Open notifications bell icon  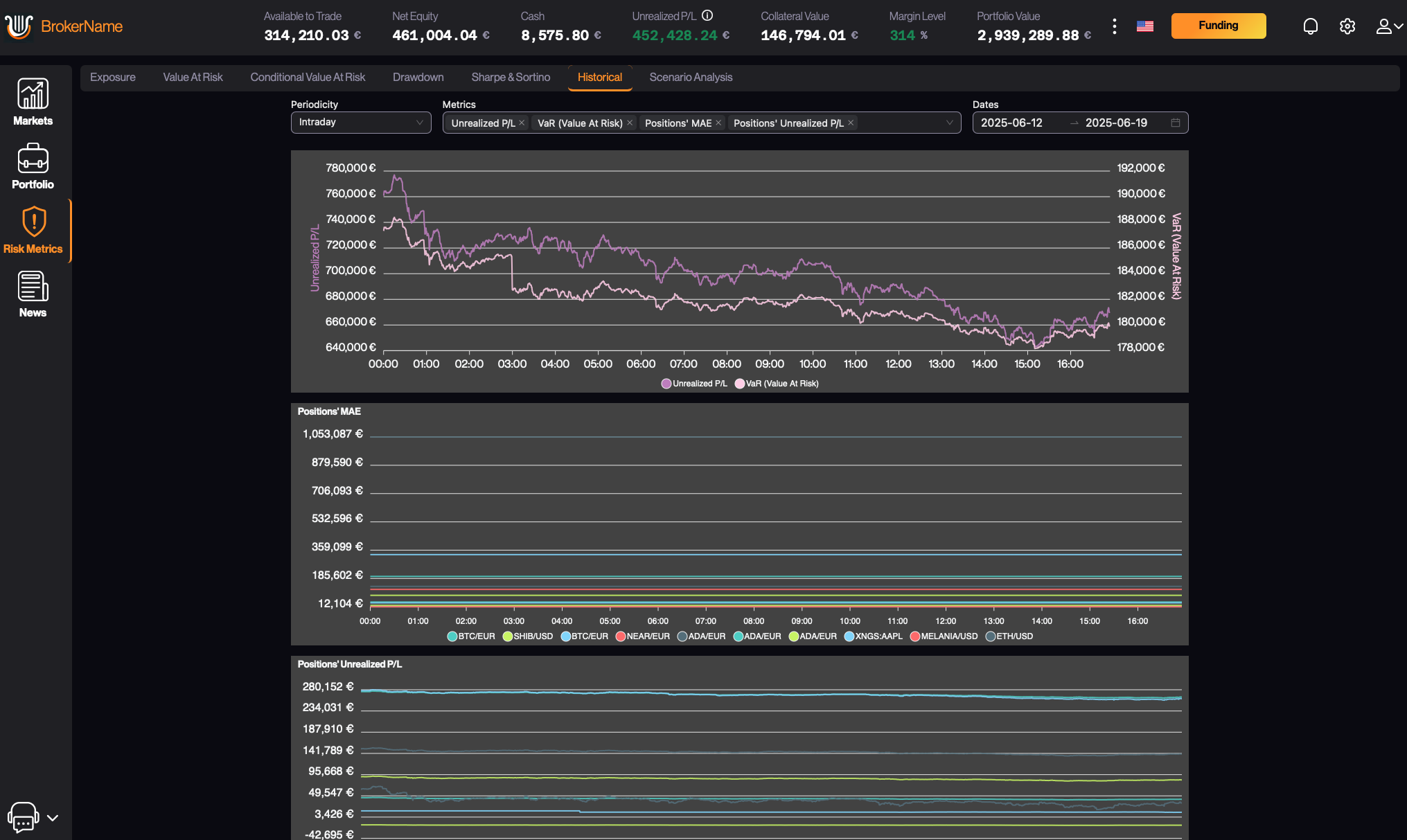point(1310,26)
